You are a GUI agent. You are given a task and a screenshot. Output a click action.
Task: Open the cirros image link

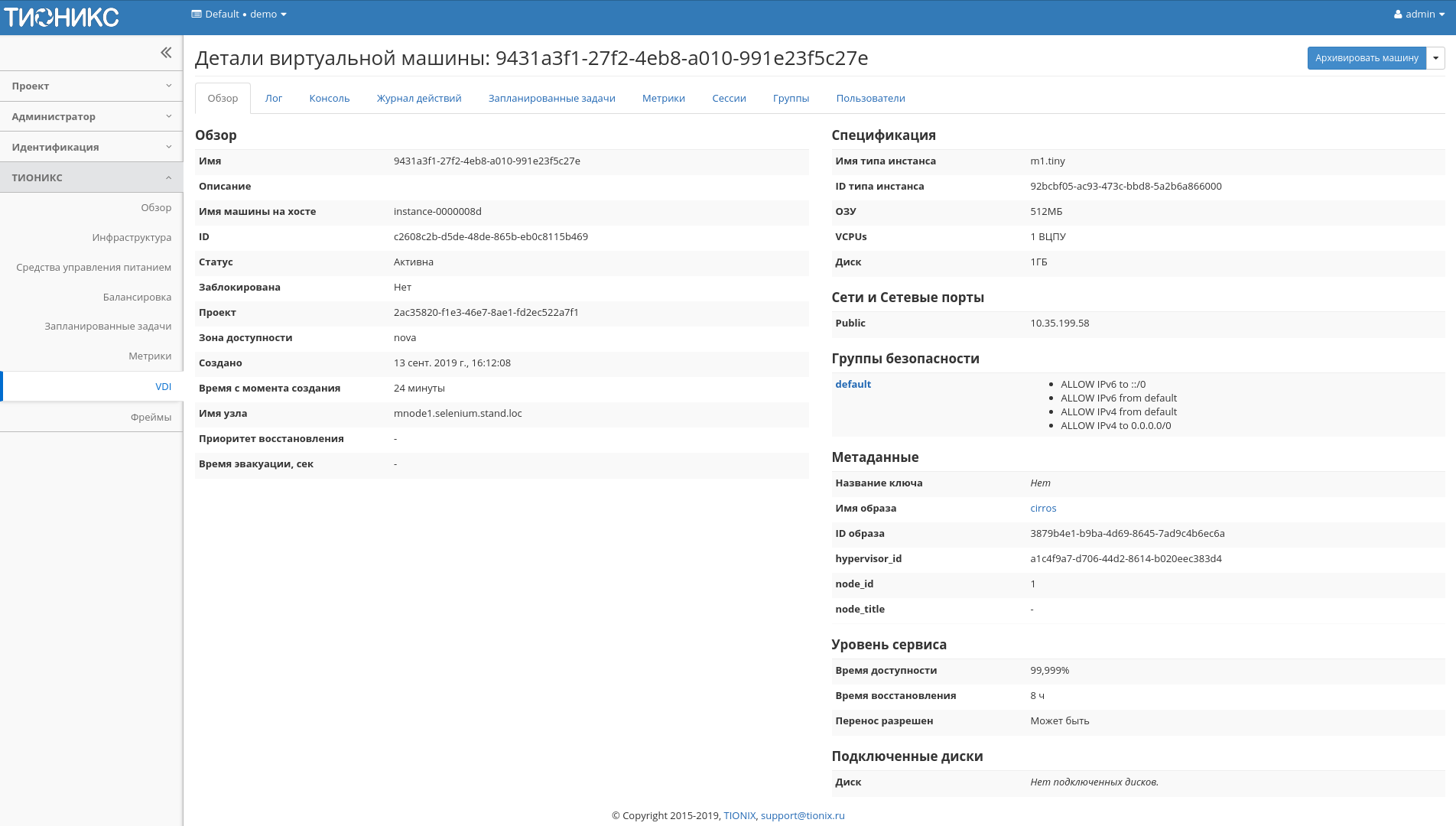click(x=1043, y=508)
